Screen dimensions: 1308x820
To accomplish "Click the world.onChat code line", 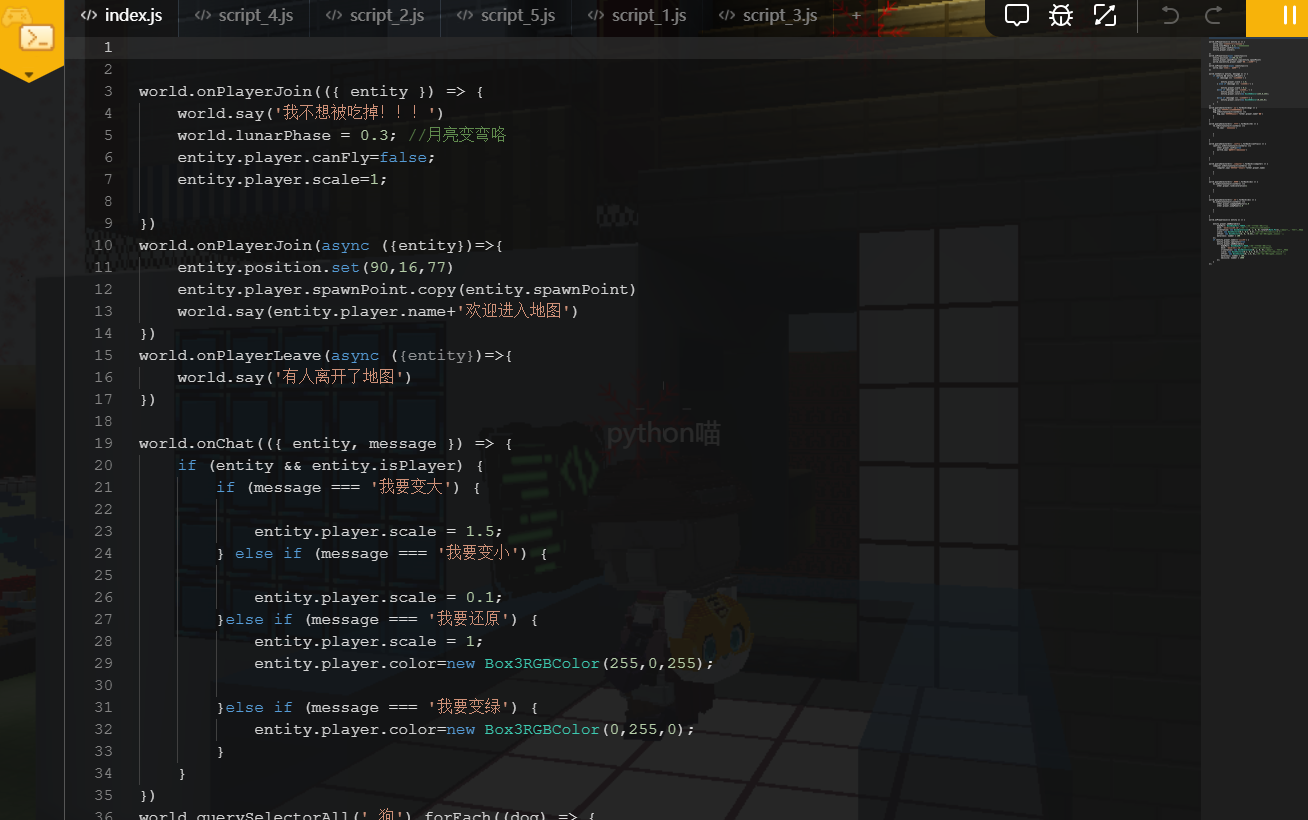I will (x=326, y=443).
